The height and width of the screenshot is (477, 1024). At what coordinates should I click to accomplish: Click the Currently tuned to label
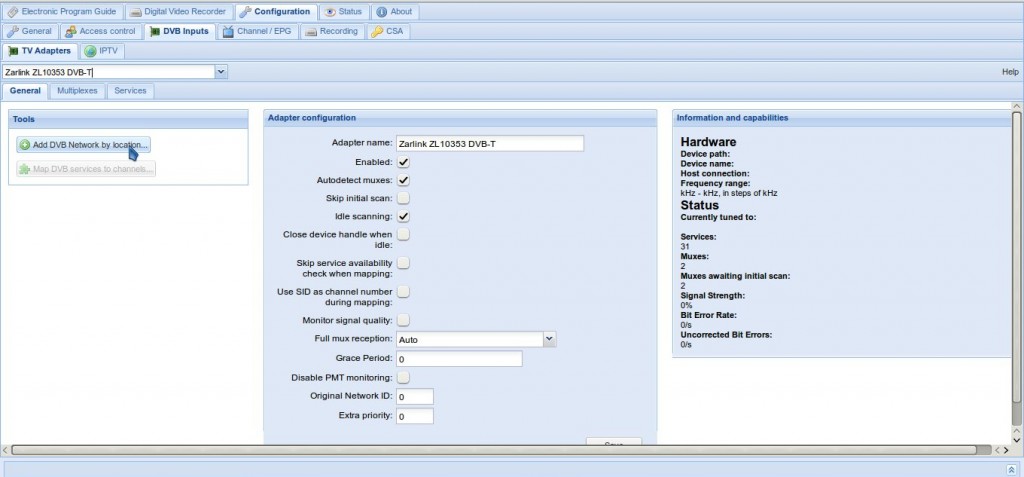coord(718,217)
